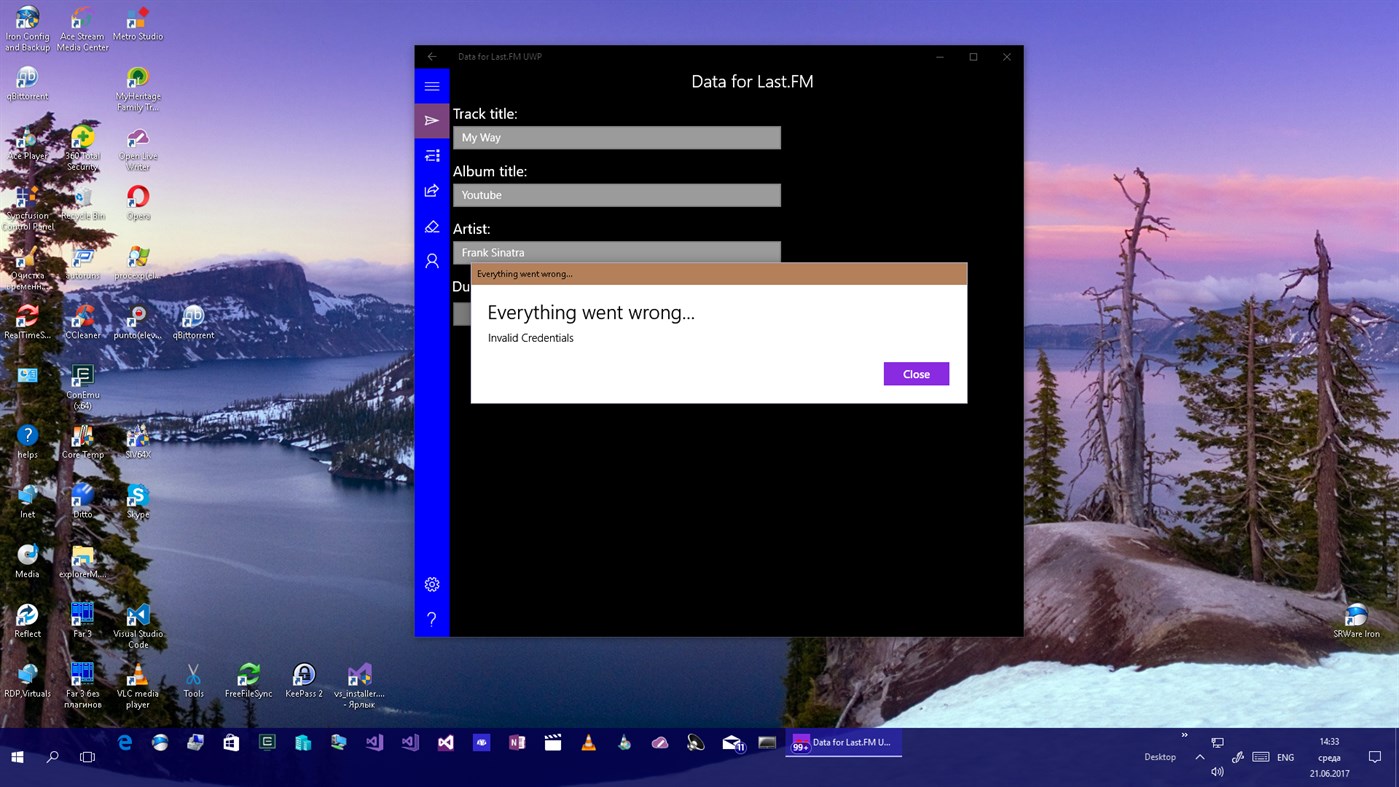Open the track list icon in sidebar

pos(432,156)
